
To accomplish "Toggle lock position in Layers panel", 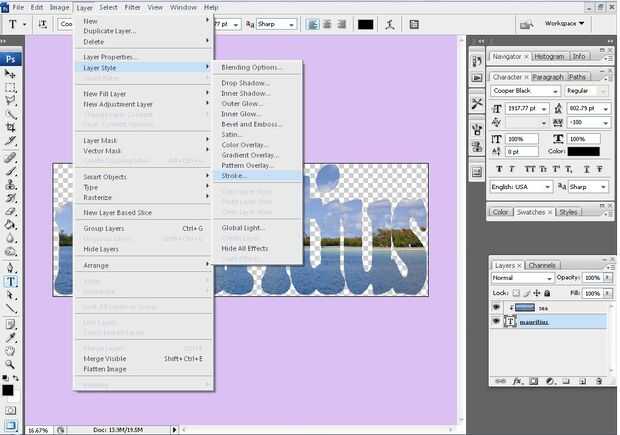I will click(537, 293).
